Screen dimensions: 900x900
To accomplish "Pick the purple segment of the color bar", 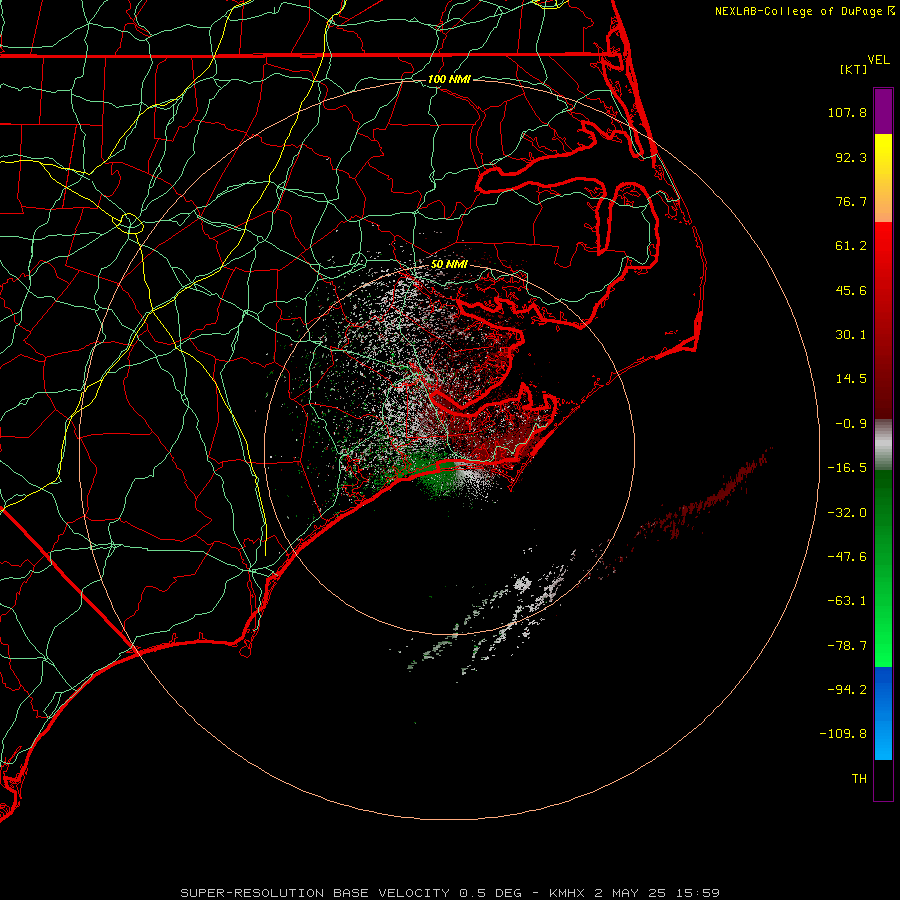I will pyautogui.click(x=883, y=112).
